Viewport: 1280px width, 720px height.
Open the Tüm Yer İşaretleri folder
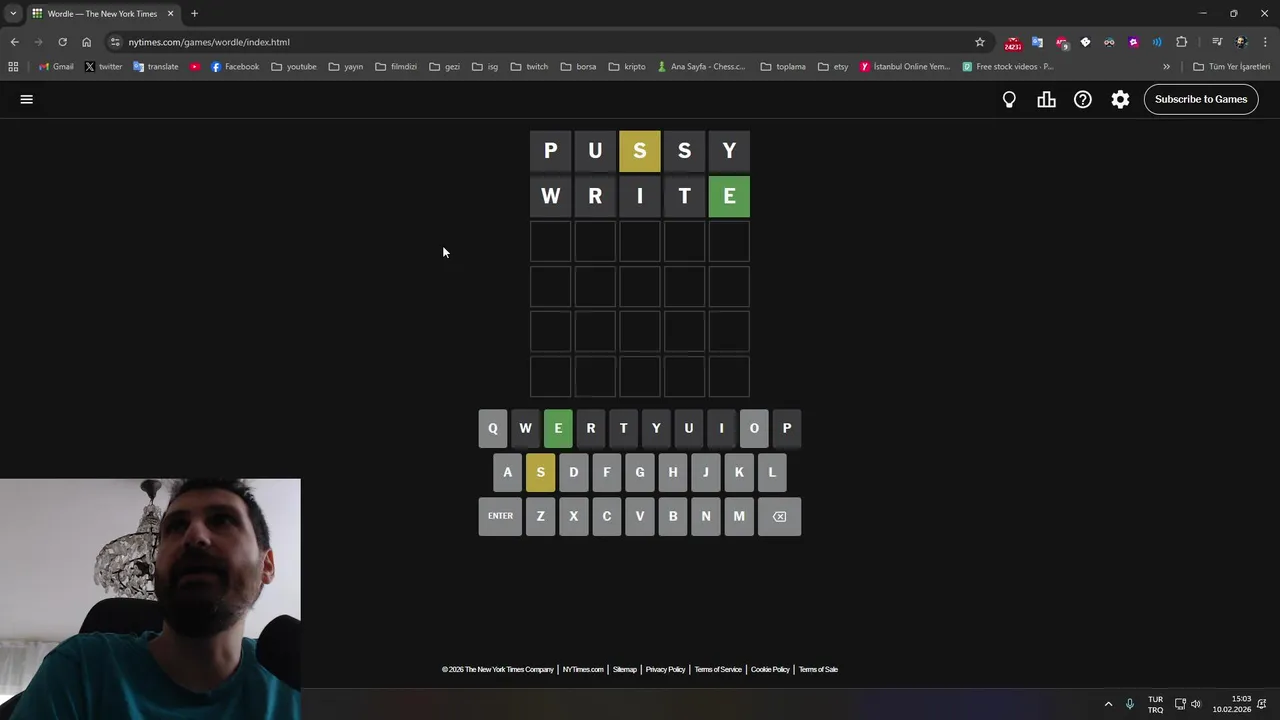[x=1232, y=67]
